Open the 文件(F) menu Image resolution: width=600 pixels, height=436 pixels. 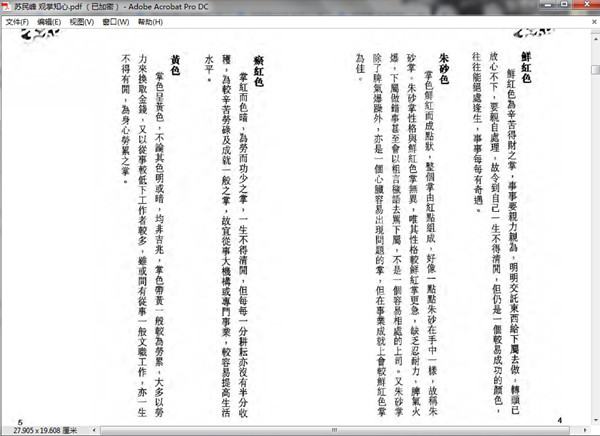(x=16, y=20)
